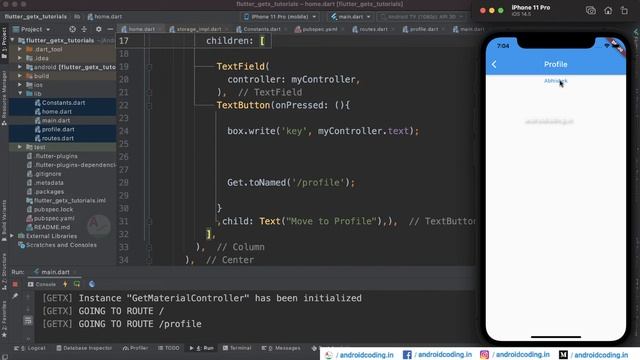Click the flutter_getx_tutorials breadcrumb

35,17
